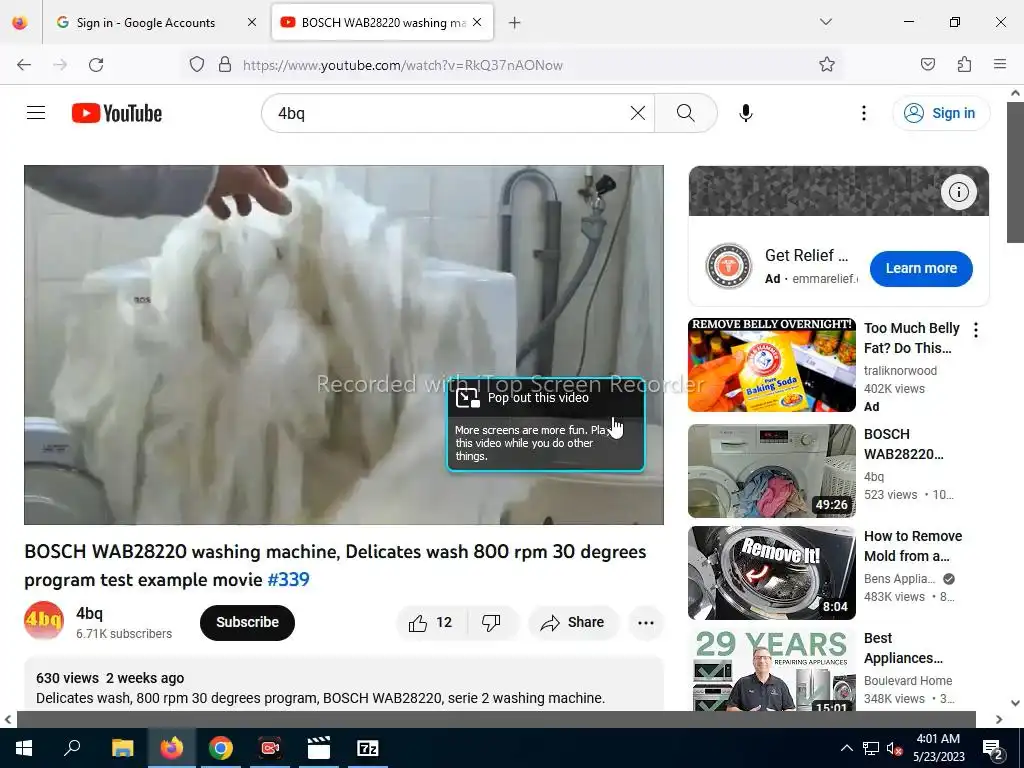Open How to Remove Mold thumbnail
Screen dimensions: 1024x768
(772, 573)
